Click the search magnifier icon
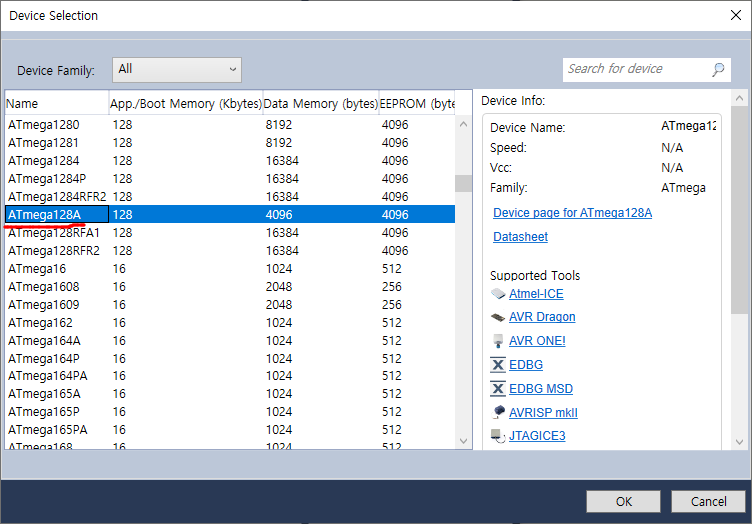752x524 pixels. coord(718,70)
